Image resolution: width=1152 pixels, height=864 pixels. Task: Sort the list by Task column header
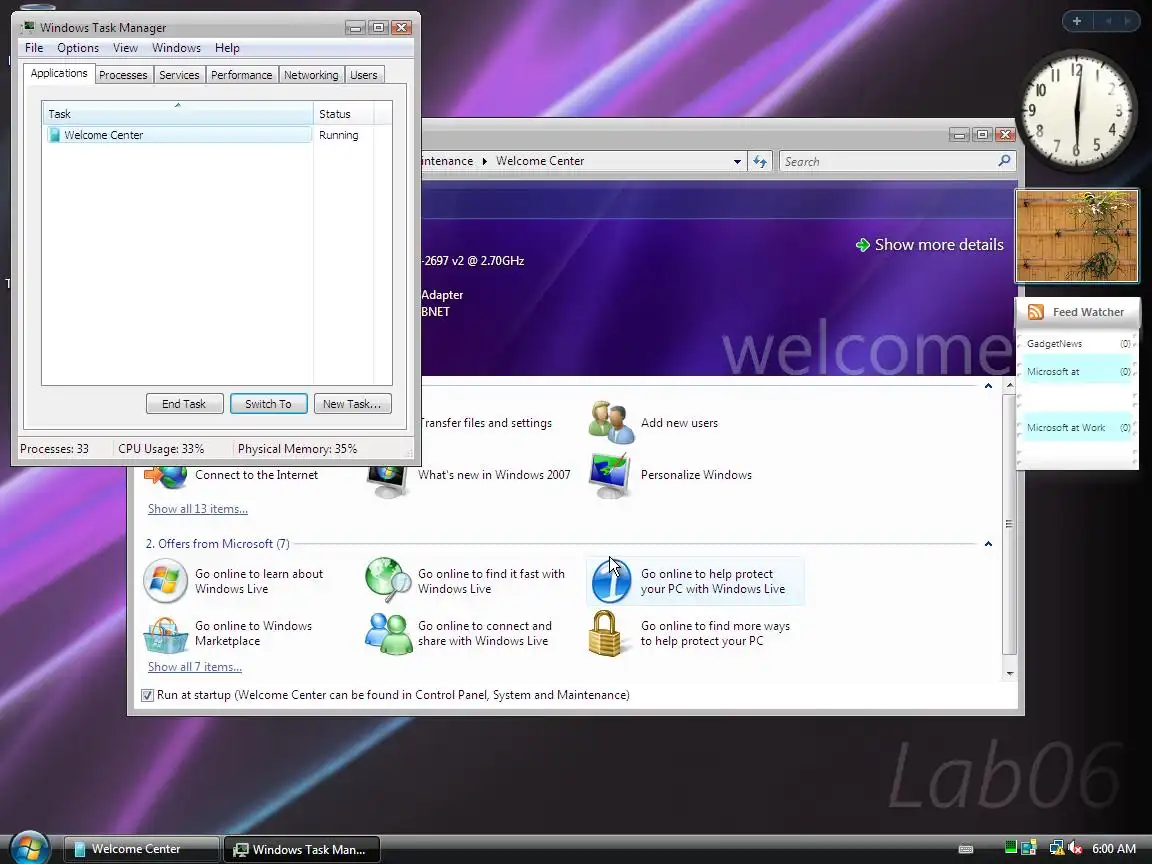point(177,113)
